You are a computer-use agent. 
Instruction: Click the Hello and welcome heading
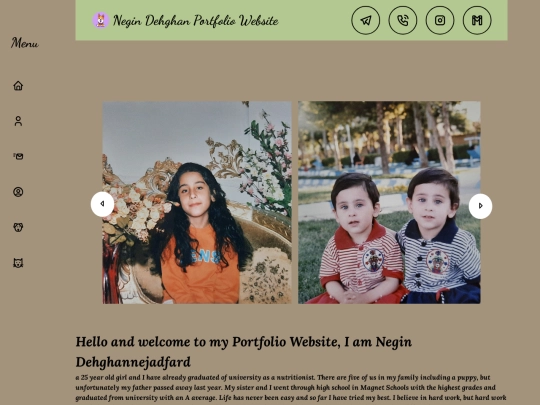click(x=243, y=352)
